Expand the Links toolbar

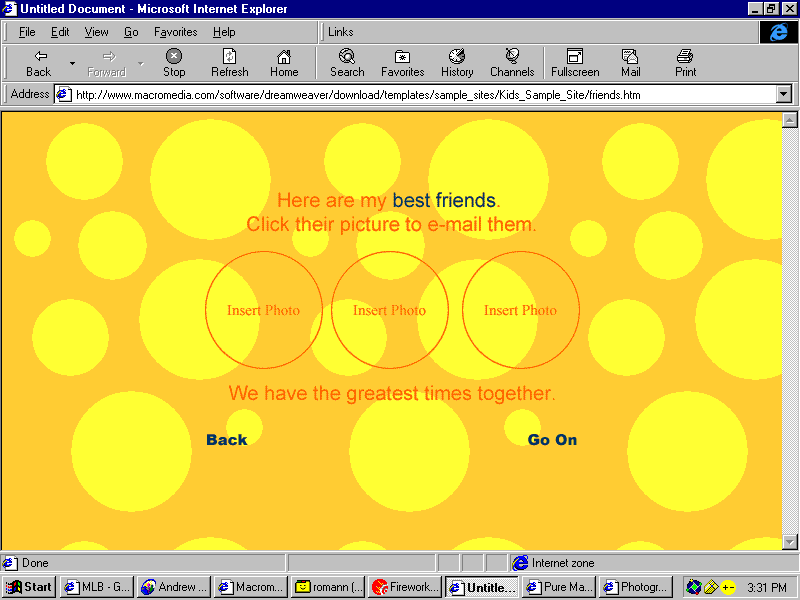click(x=340, y=32)
